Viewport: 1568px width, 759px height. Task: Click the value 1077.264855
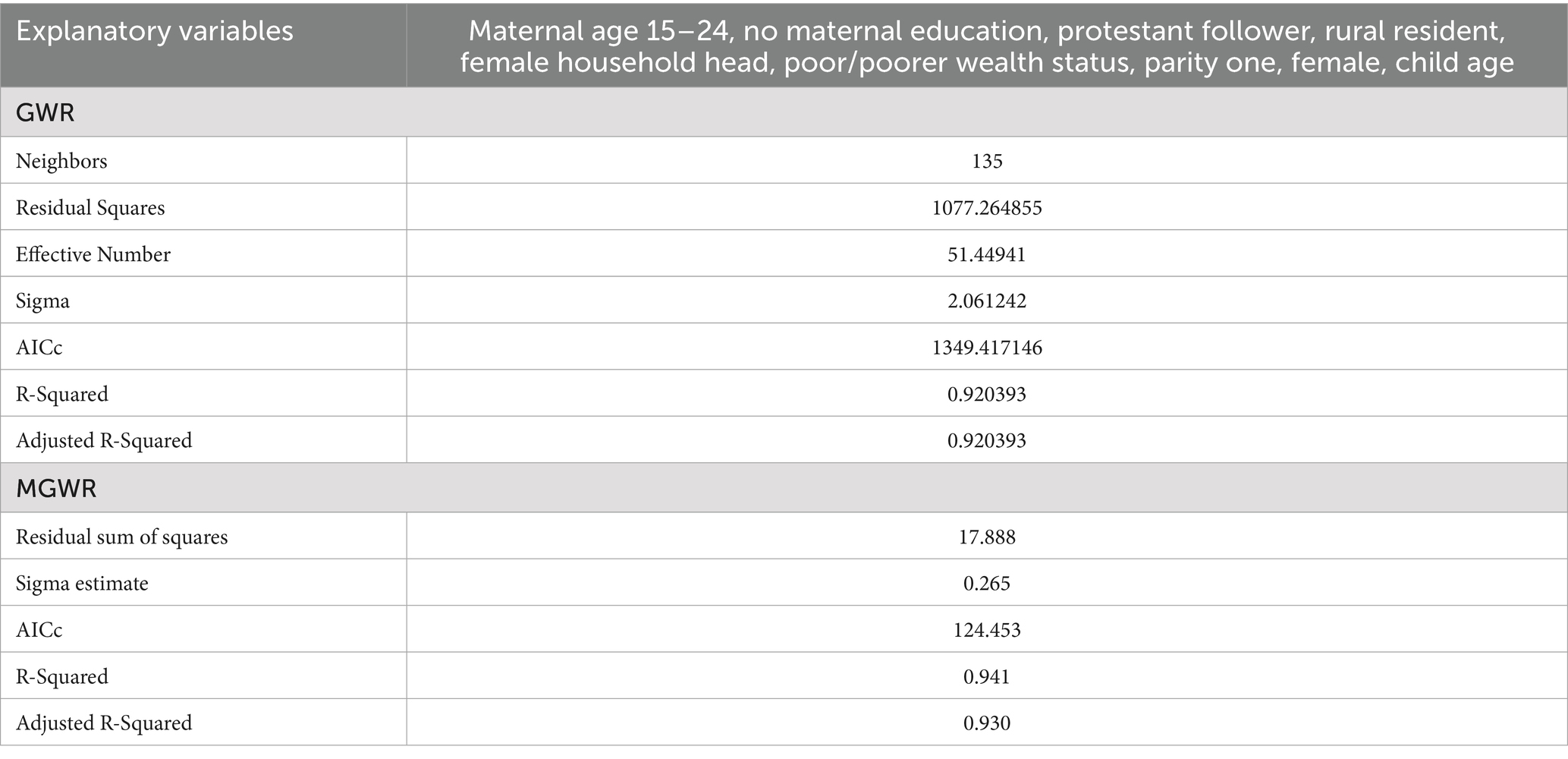(x=987, y=208)
